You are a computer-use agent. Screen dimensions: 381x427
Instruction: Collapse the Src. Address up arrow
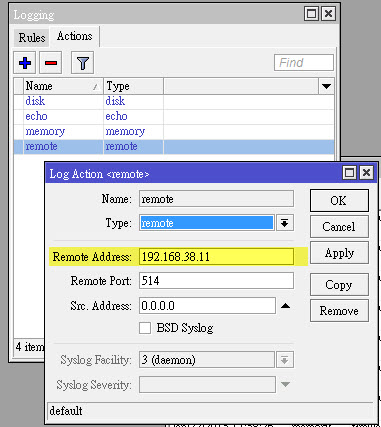click(285, 306)
